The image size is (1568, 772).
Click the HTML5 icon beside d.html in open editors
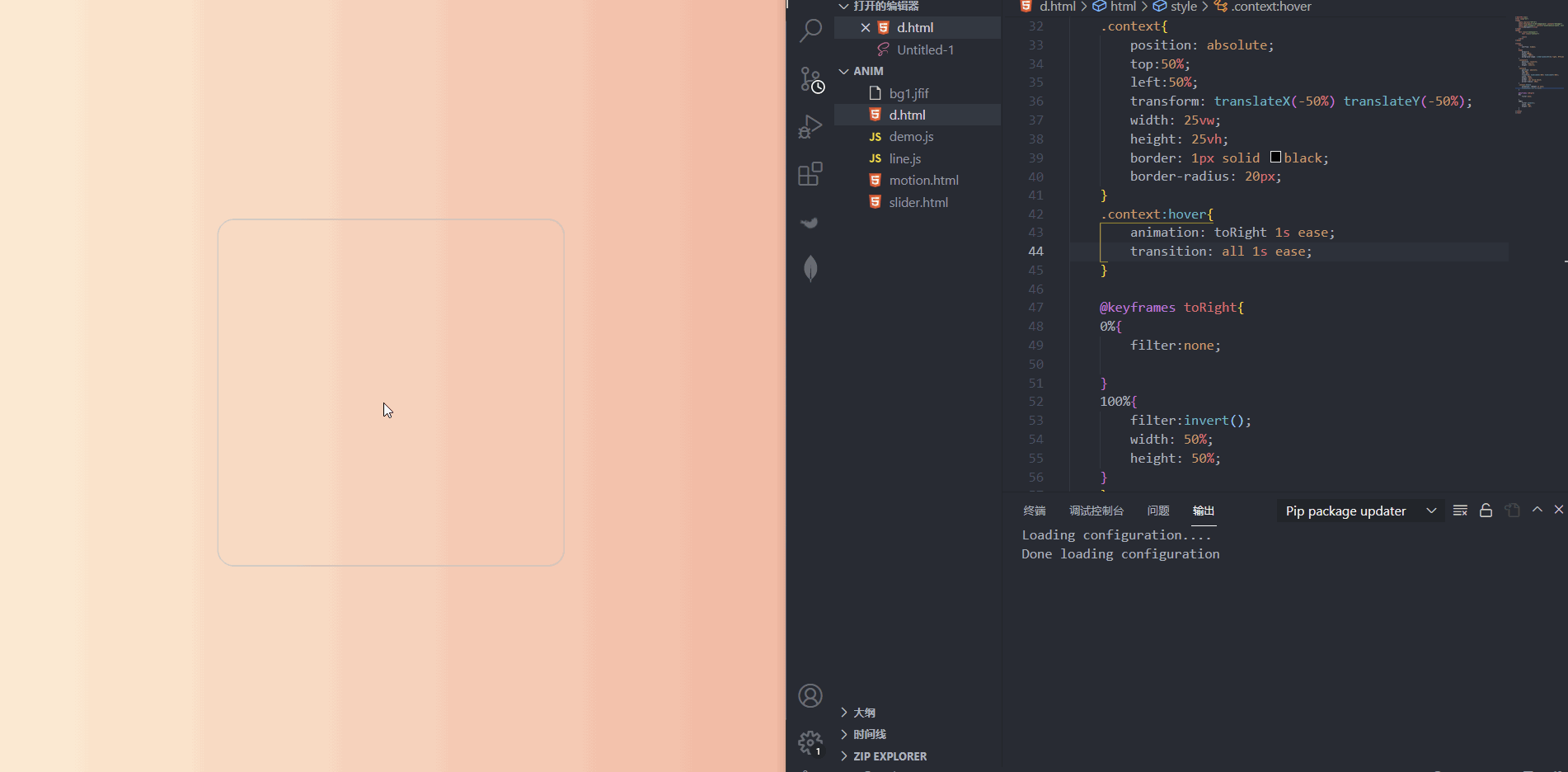pos(884,27)
